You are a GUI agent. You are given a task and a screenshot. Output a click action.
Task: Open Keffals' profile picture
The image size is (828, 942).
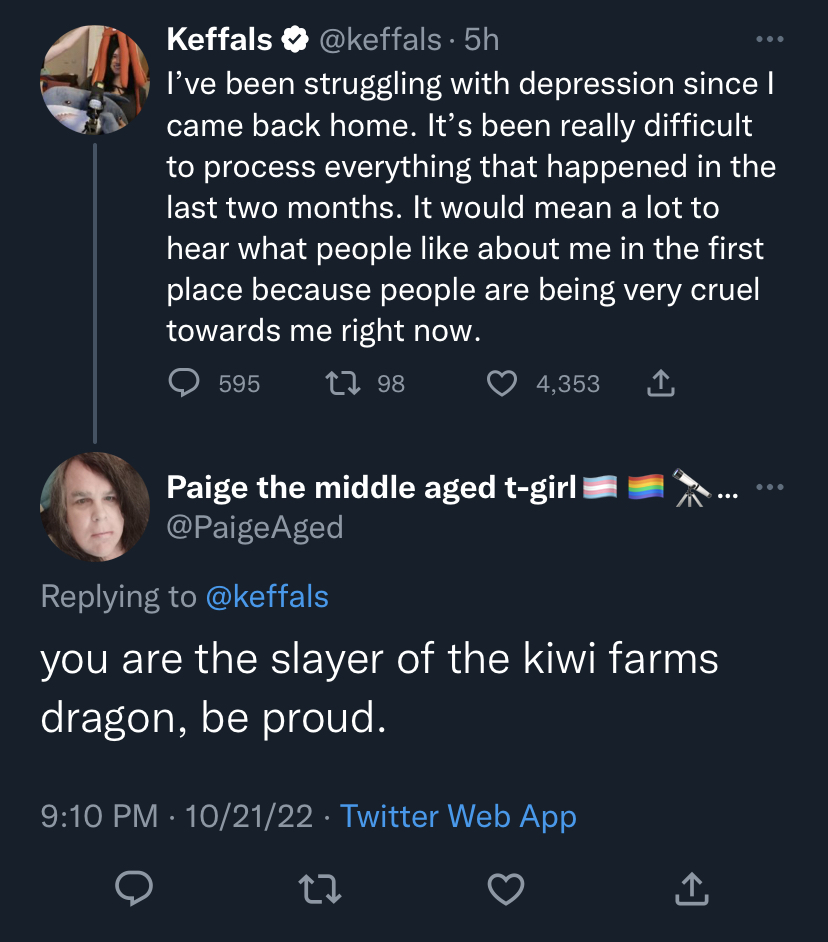(x=95, y=79)
